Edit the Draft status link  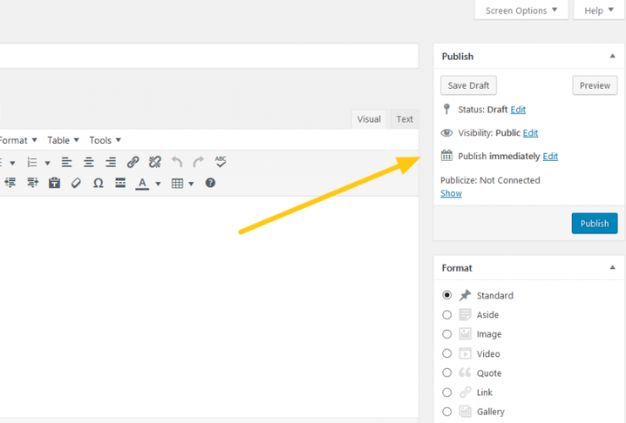coord(518,109)
